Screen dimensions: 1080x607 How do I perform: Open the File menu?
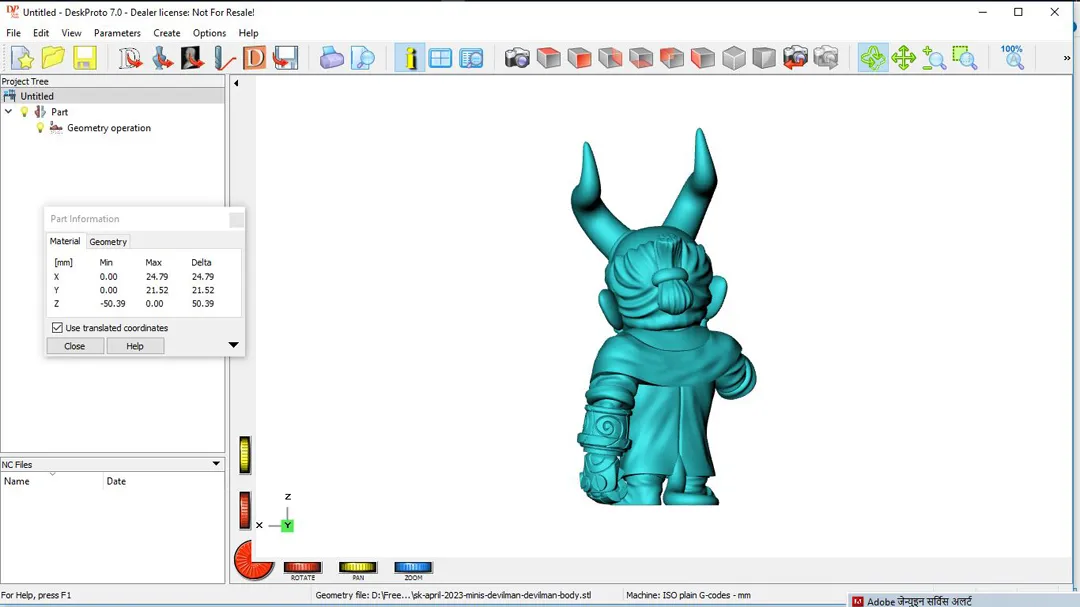(13, 33)
